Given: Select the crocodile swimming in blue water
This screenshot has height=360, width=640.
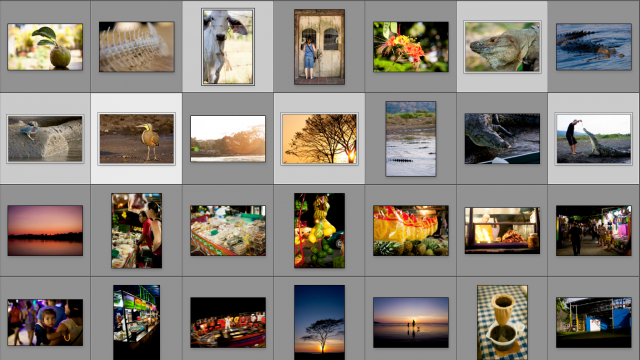Looking at the screenshot, I should coord(593,47).
